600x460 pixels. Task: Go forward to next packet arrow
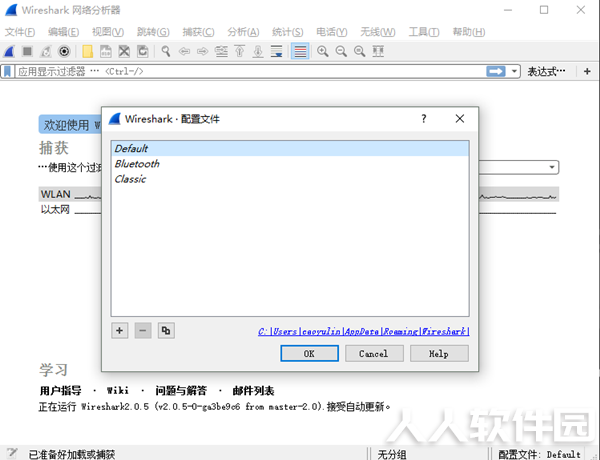click(x=202, y=51)
